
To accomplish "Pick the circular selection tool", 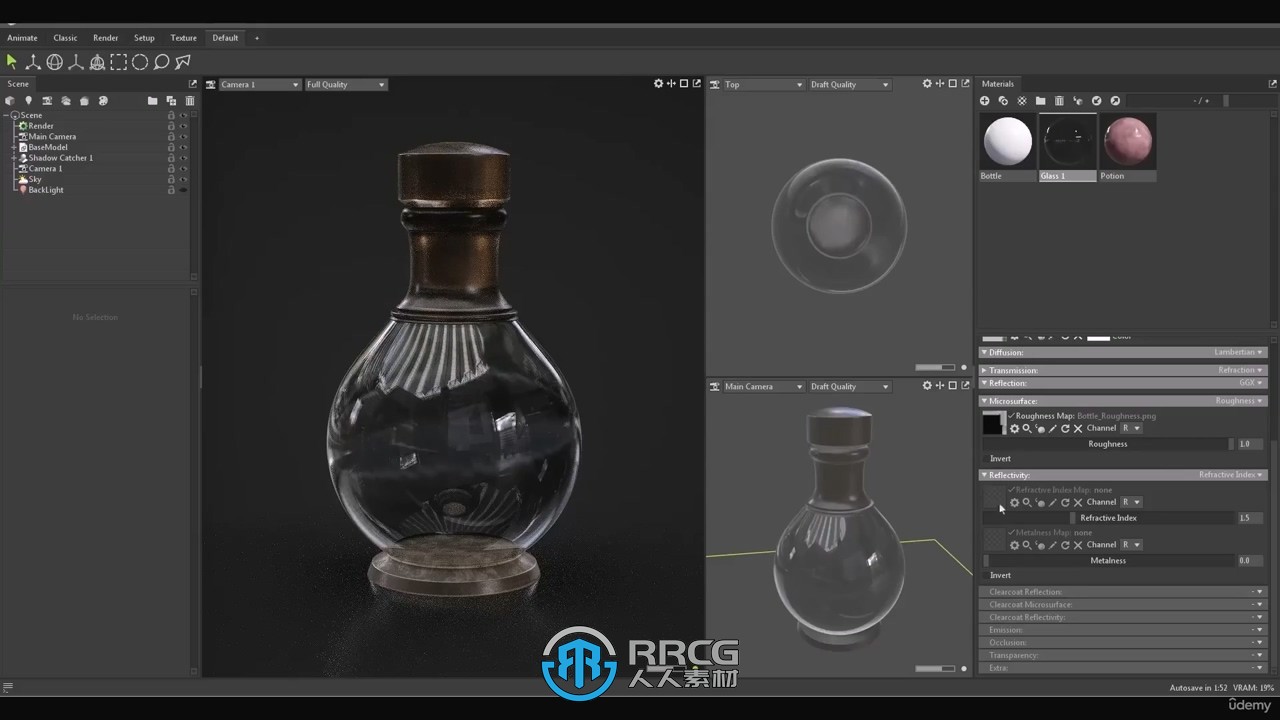I will click(140, 62).
